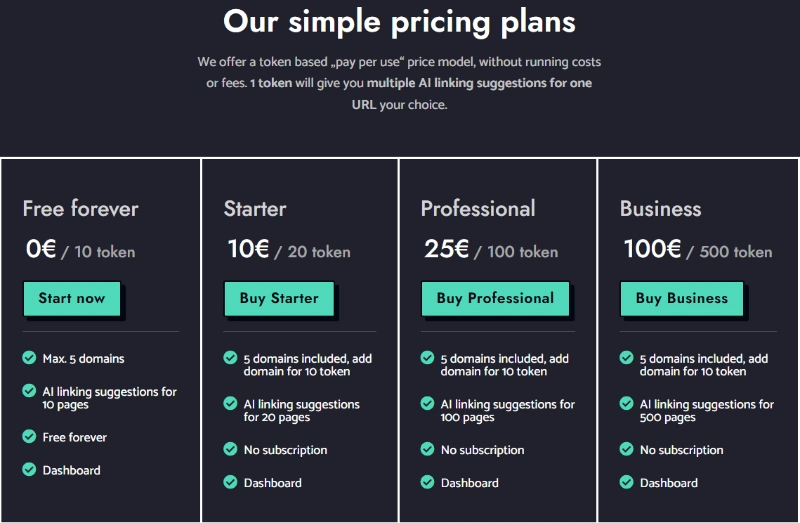Click the Professional plan heading
The image size is (800, 523).
pos(478,209)
